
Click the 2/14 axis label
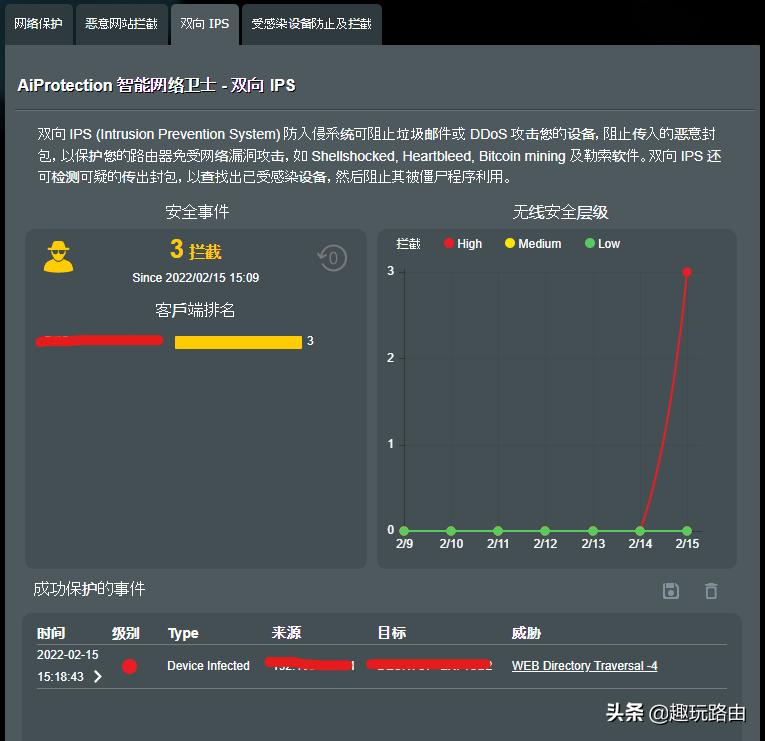click(x=640, y=543)
